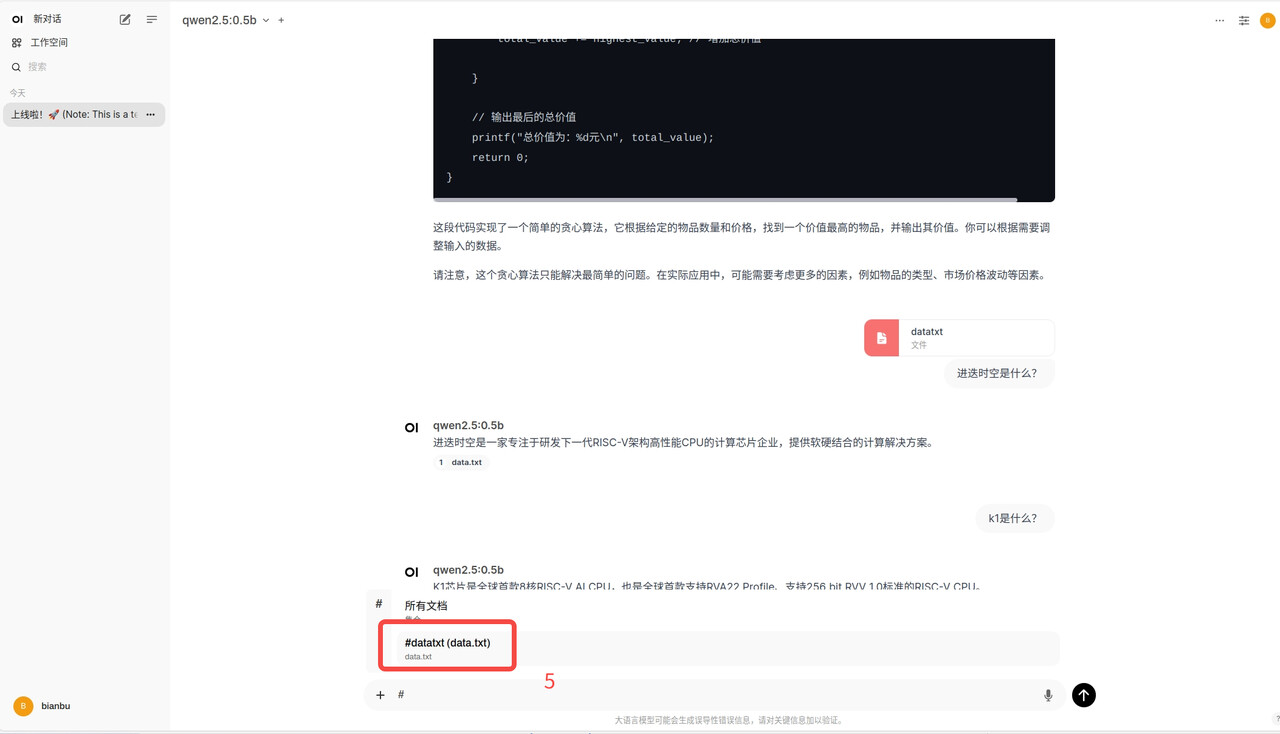This screenshot has width=1280, height=734.
Task: Click the new chat edit icon
Action: tap(125, 19)
